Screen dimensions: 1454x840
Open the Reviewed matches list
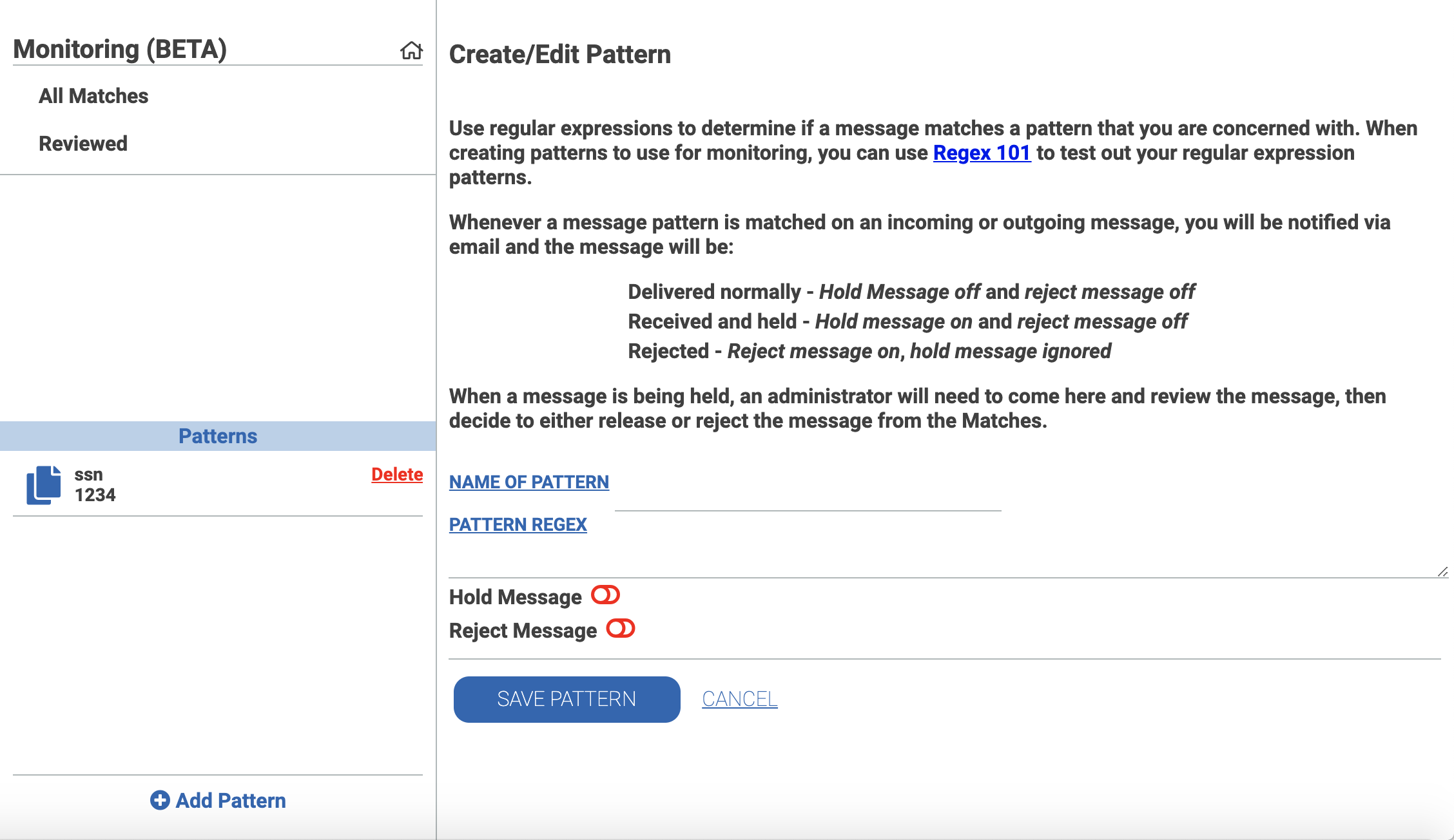pyautogui.click(x=83, y=144)
